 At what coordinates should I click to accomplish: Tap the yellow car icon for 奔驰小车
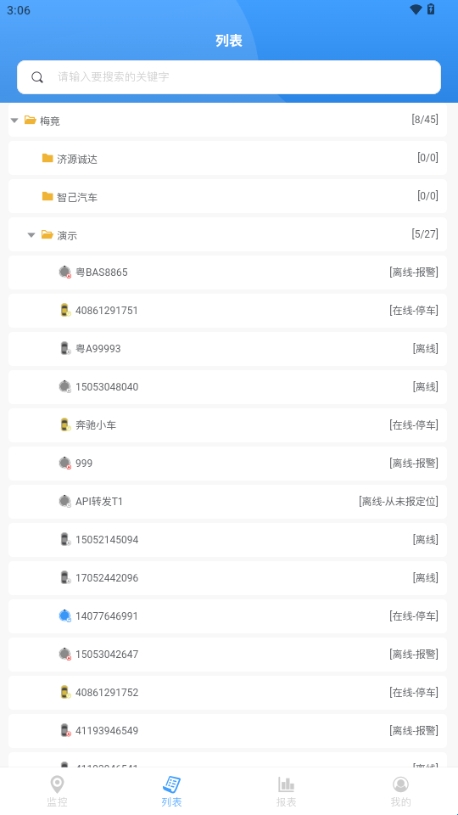(x=65, y=425)
